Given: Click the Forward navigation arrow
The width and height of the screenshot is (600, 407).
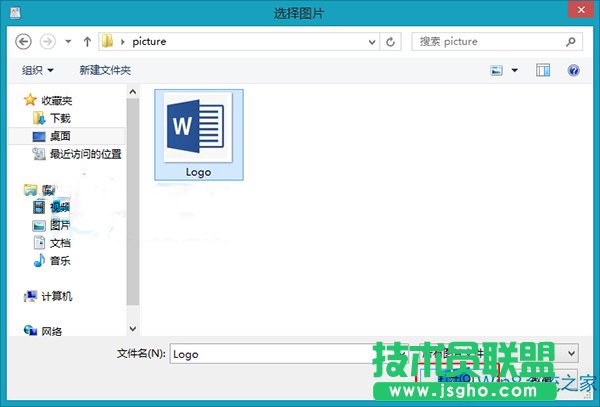Looking at the screenshot, I should [48, 41].
